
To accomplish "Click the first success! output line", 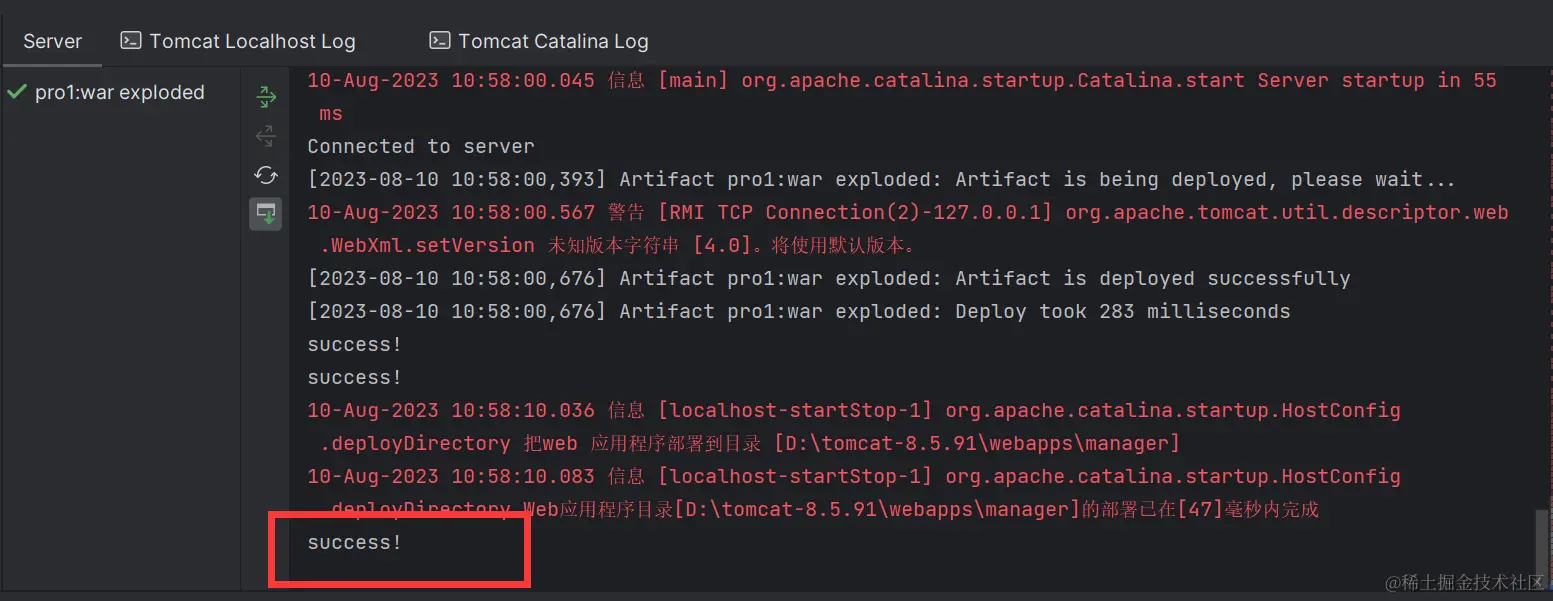I will [355, 344].
